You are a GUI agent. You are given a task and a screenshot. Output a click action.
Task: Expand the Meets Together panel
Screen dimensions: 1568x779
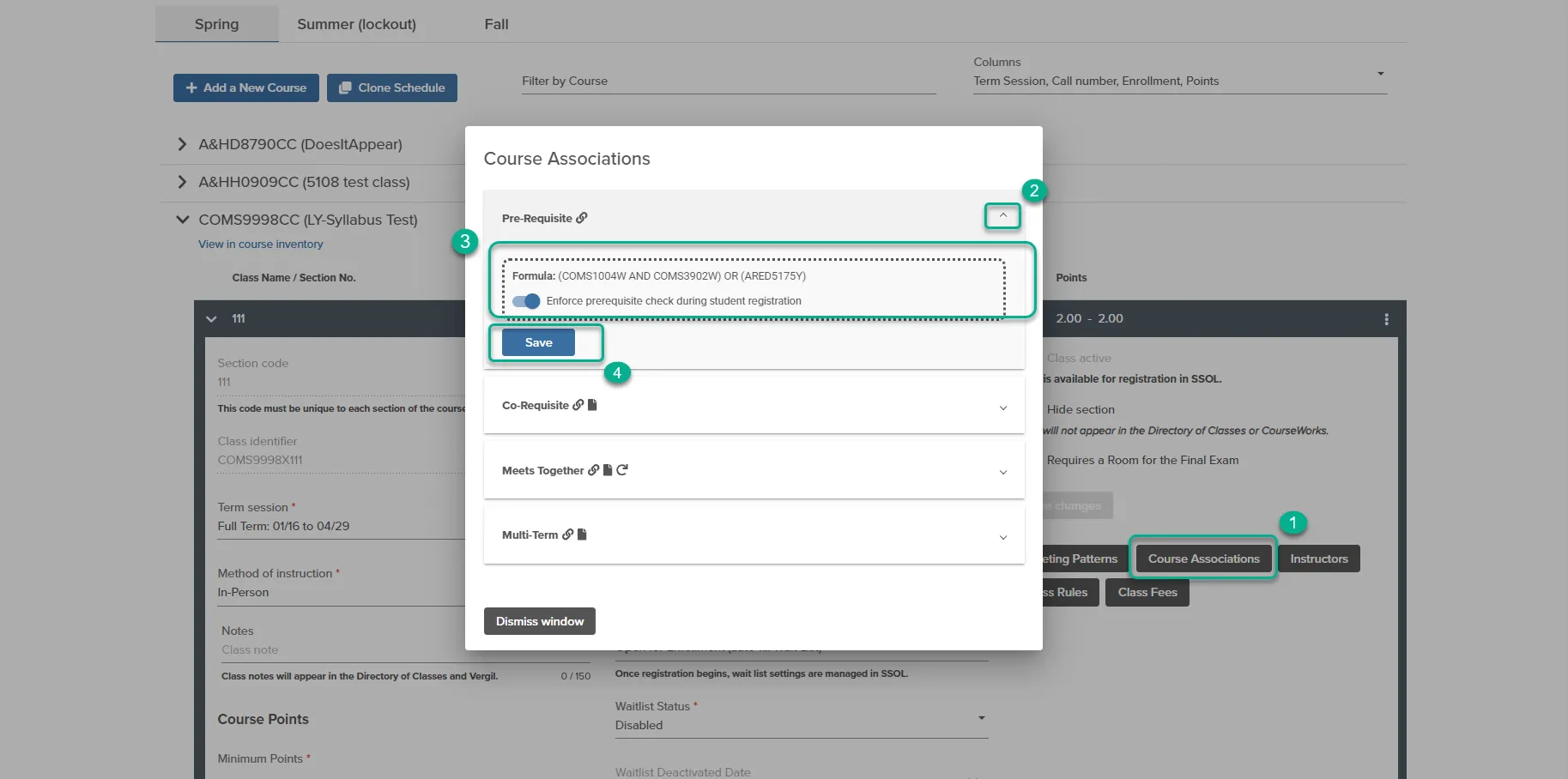(x=1002, y=473)
